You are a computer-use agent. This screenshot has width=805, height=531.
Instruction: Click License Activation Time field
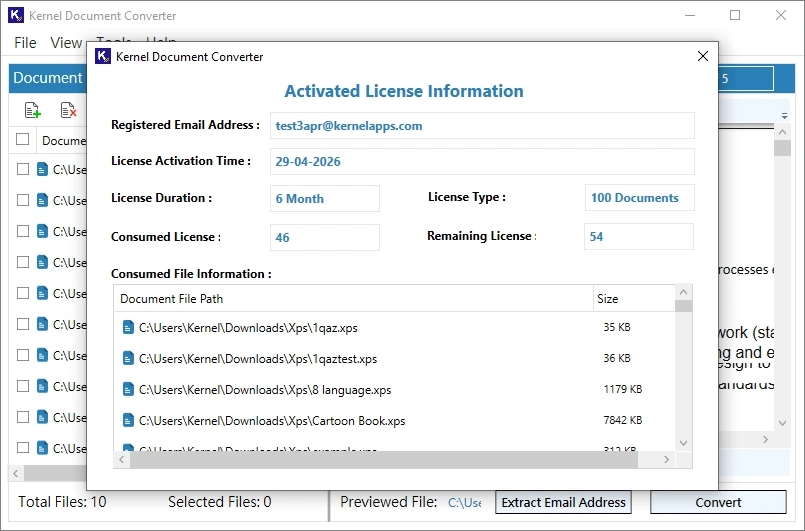click(482, 162)
